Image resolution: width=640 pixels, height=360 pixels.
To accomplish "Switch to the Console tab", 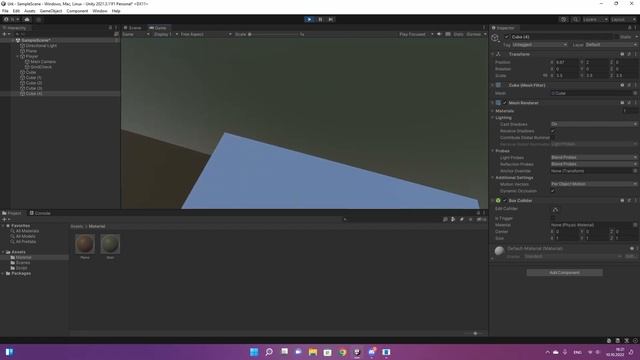I will [40, 213].
